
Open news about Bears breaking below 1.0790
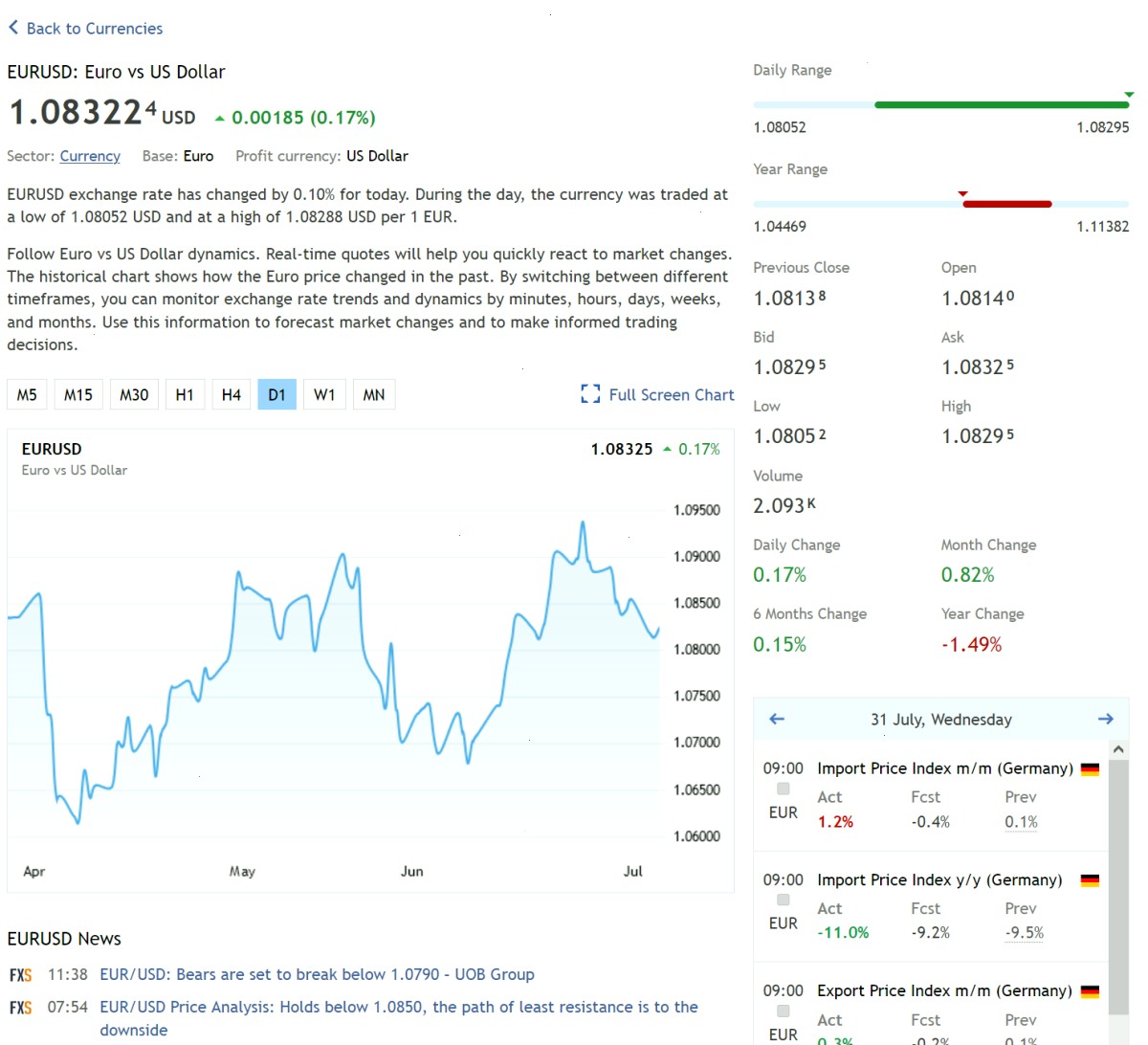coord(317,974)
